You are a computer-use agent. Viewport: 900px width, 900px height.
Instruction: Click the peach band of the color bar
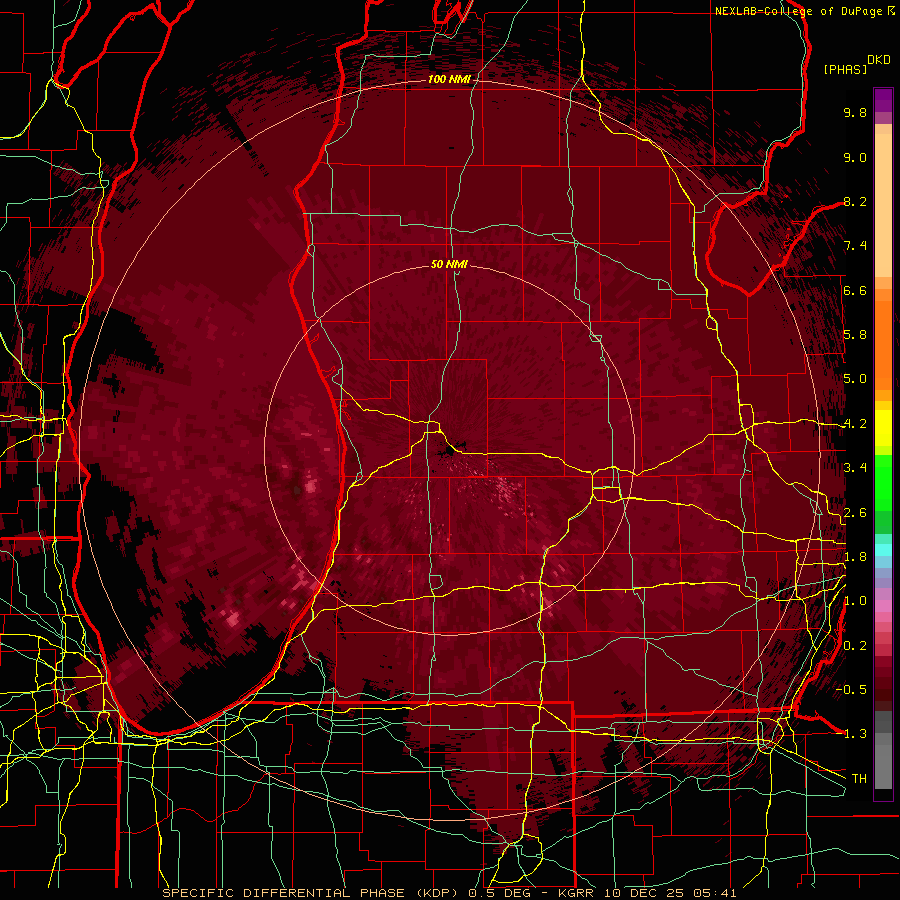[883, 201]
